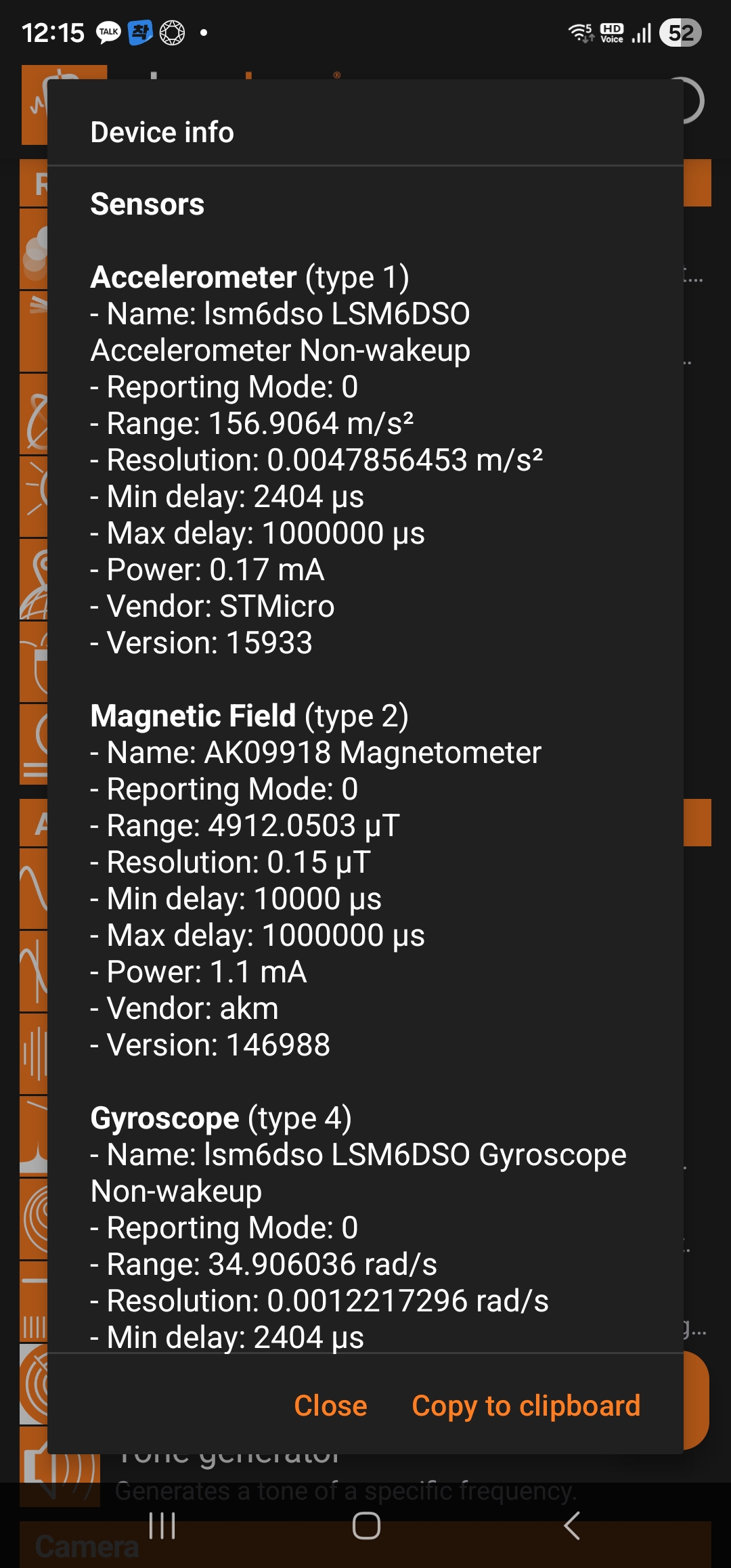This screenshot has width=731, height=1568.
Task: Tap the AK09918 Magnetometer name line
Action: pos(316,753)
